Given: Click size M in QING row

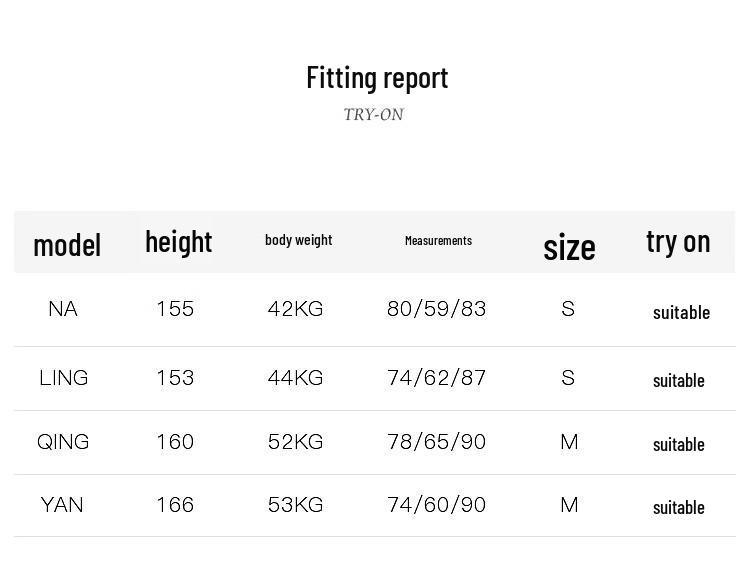Looking at the screenshot, I should (x=569, y=442).
